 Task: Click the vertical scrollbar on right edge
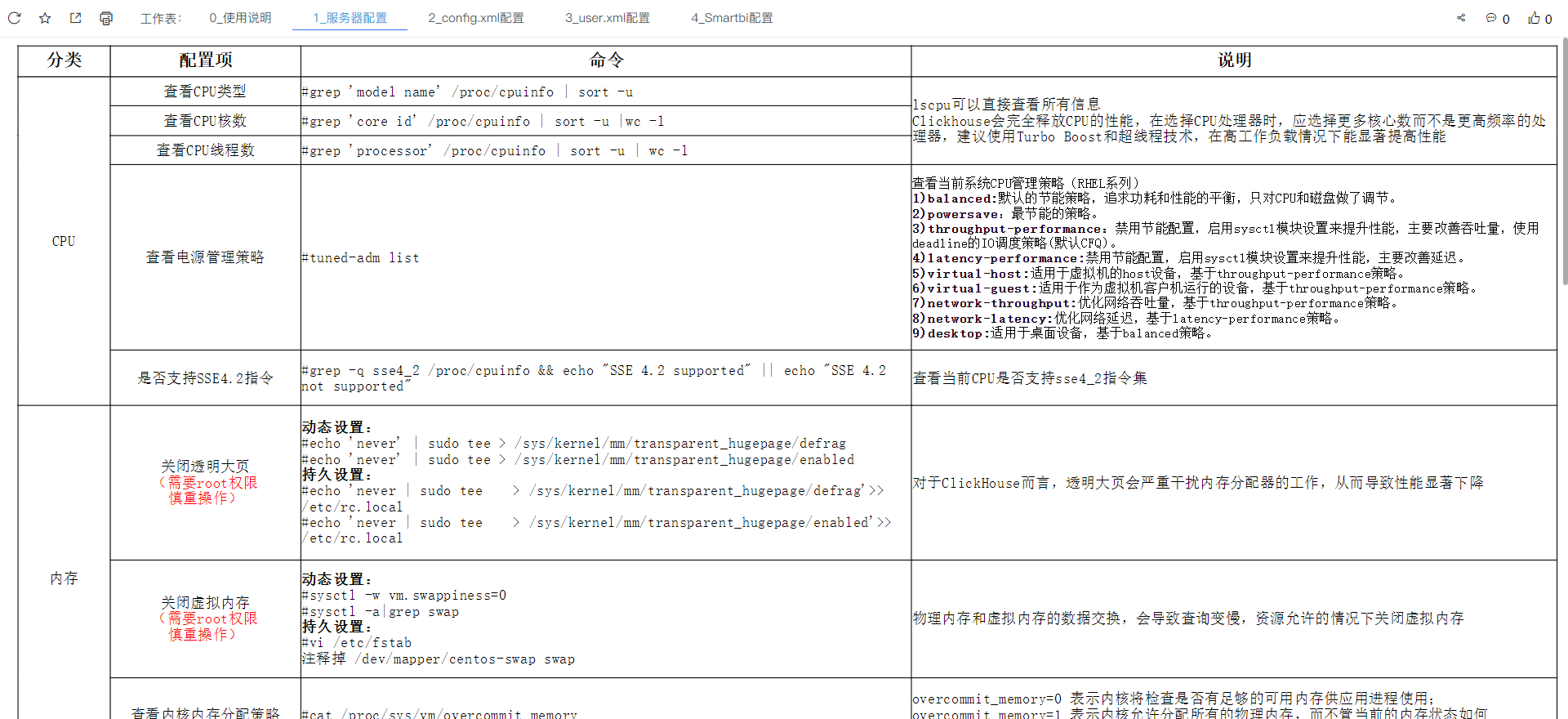tap(1564, 163)
